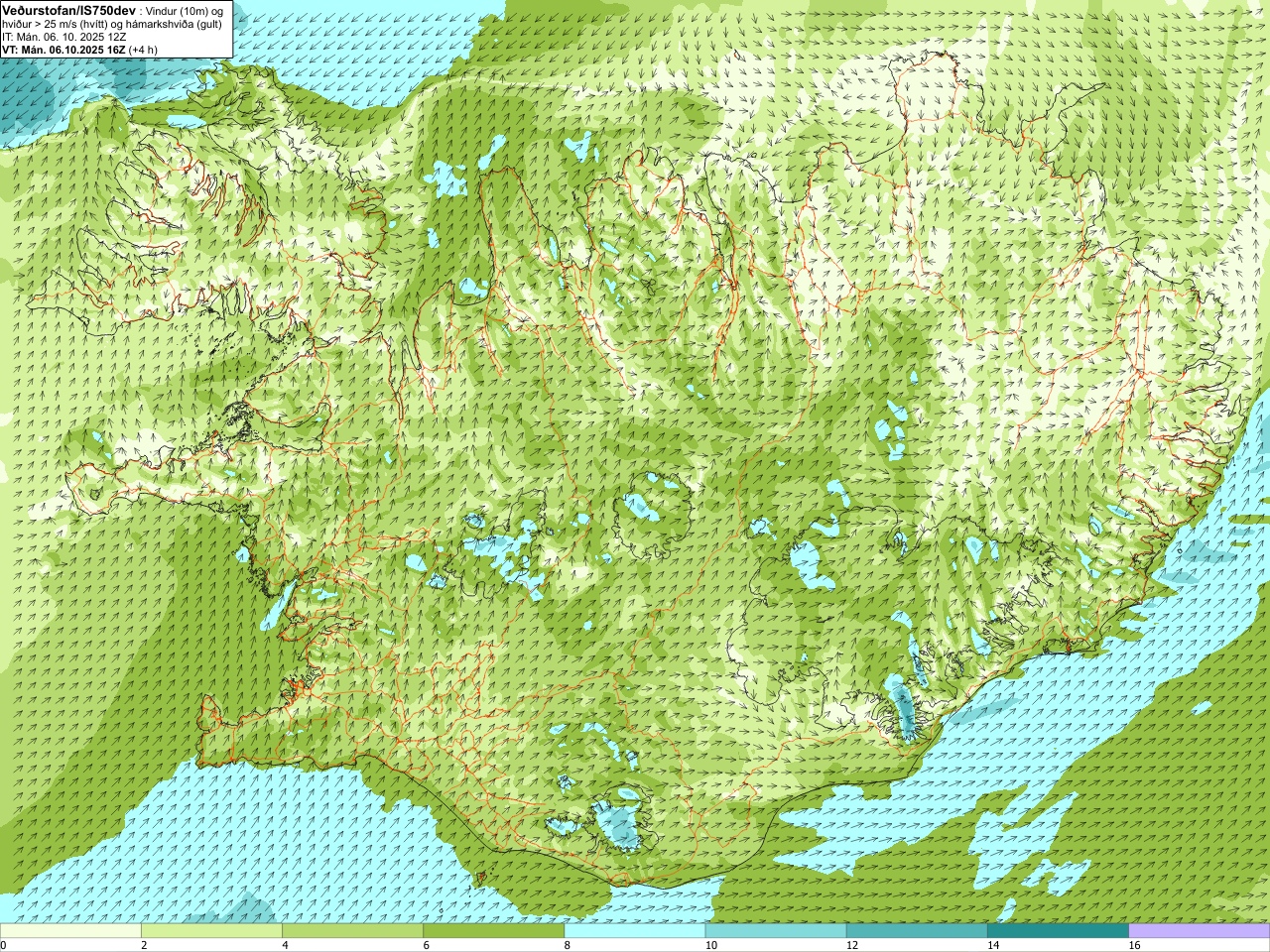The height and width of the screenshot is (952, 1270).
Task: Click the "IT: Mán. 06. 10. 2025 12Z" line
Action: pyautogui.click(x=63, y=37)
